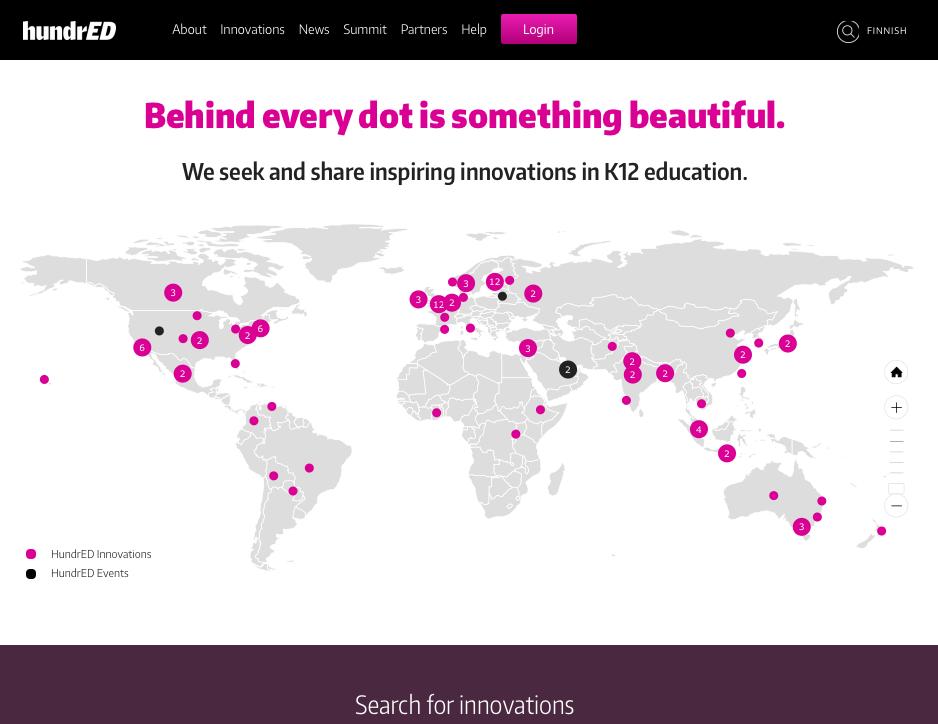The height and width of the screenshot is (724, 938).
Task: Click HundrED Events legend label
Action: 90,573
